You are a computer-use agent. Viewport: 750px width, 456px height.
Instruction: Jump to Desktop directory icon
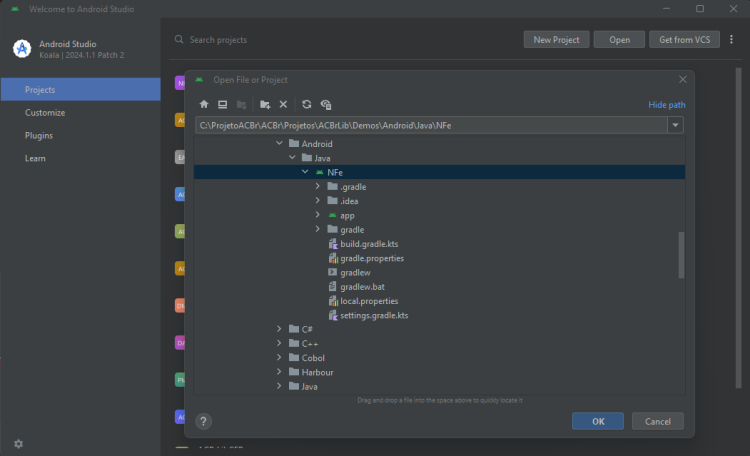(x=222, y=104)
